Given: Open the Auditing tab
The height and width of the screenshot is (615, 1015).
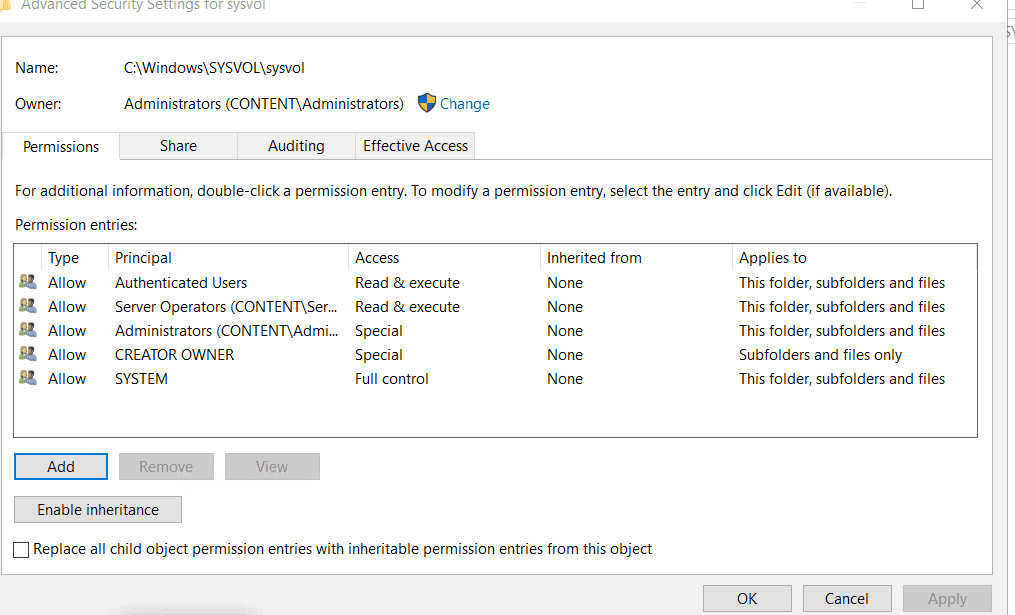Looking at the screenshot, I should coord(296,146).
